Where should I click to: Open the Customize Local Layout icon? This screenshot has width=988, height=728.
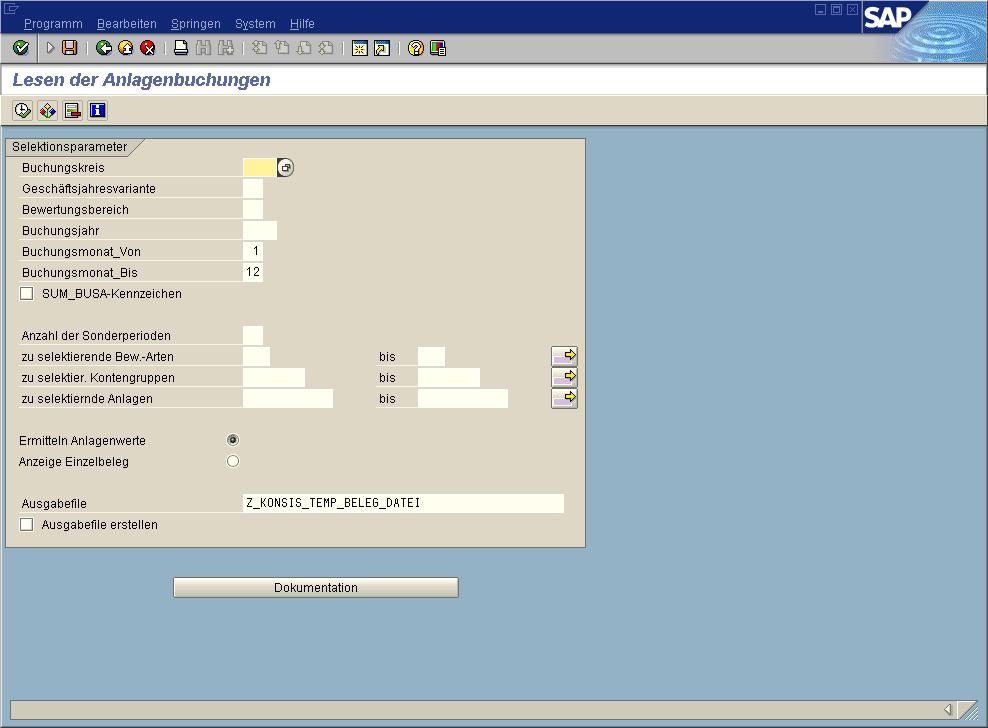pyautogui.click(x=438, y=48)
